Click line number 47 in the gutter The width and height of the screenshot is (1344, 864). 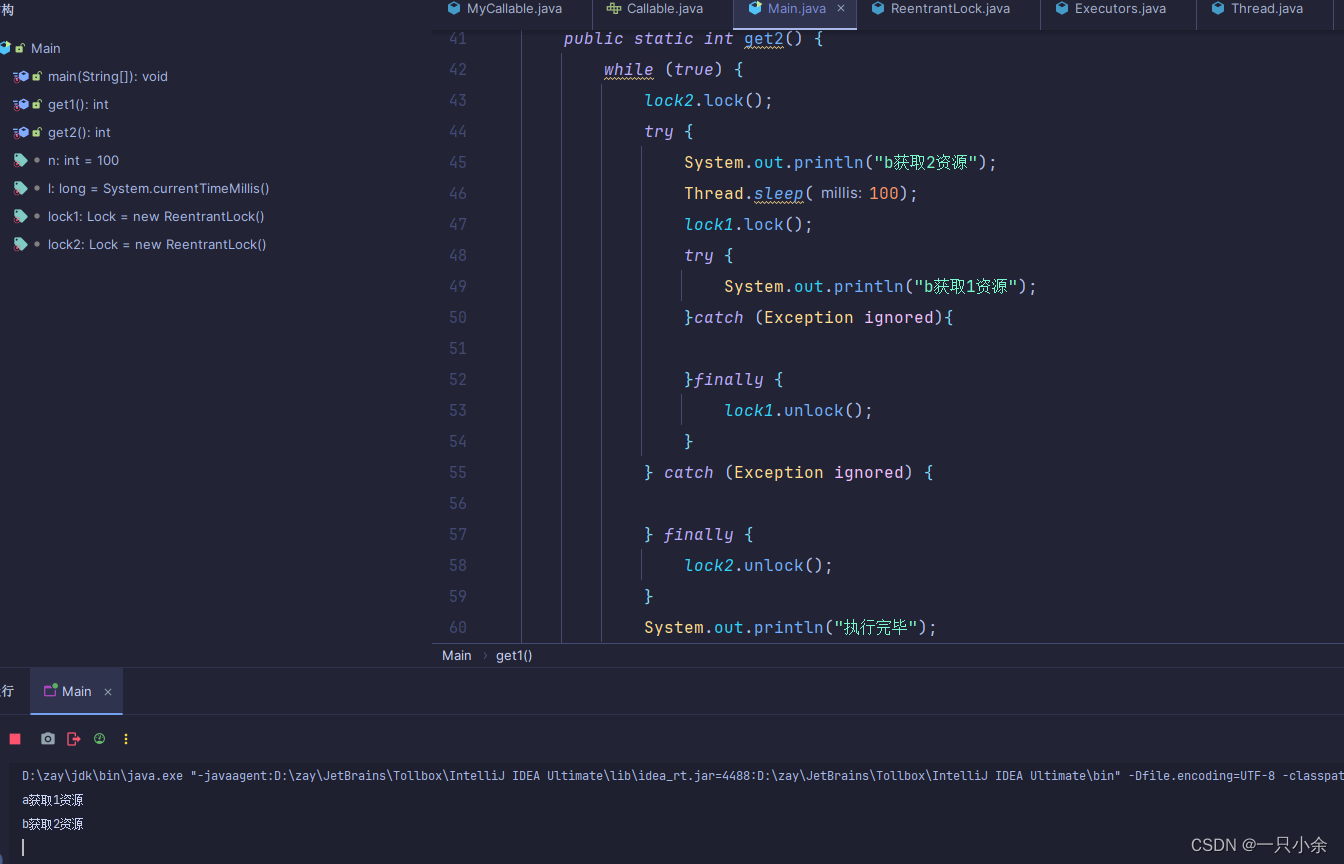(x=458, y=224)
